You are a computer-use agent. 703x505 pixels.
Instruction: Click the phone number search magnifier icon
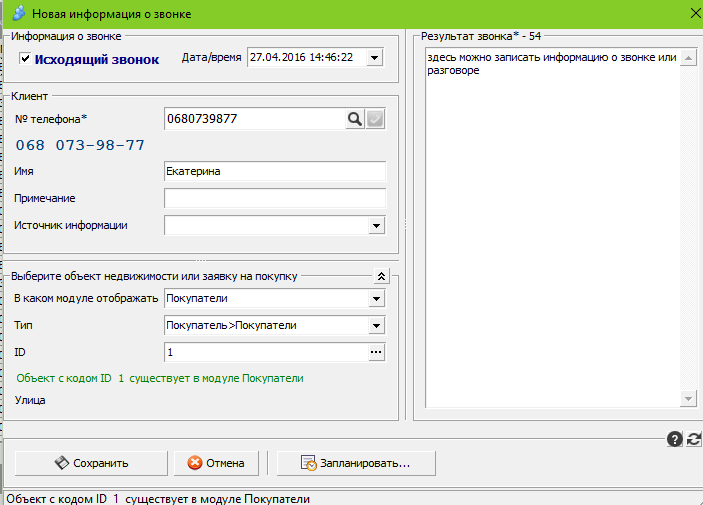click(355, 119)
